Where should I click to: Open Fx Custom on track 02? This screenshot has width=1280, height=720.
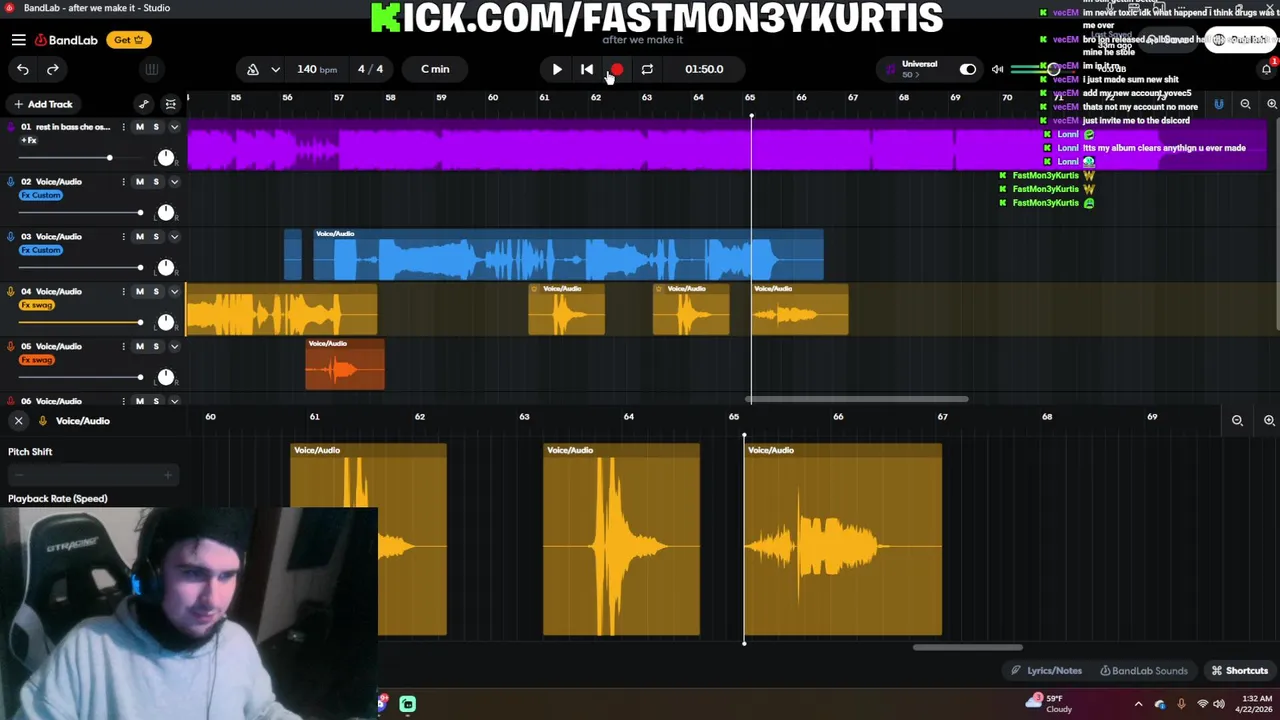41,195
